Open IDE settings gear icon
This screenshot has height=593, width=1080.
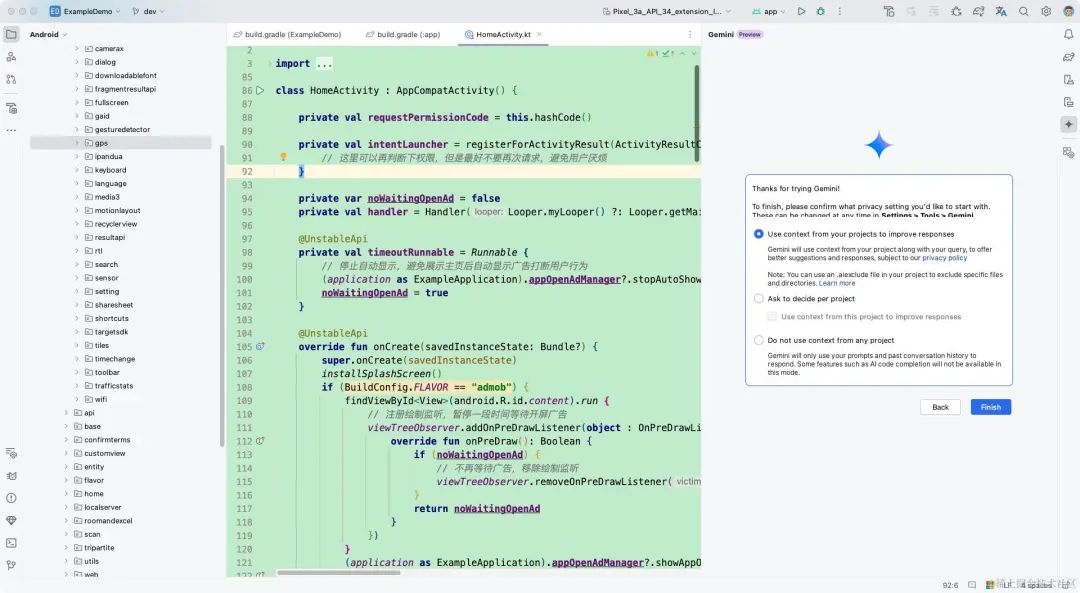1046,11
